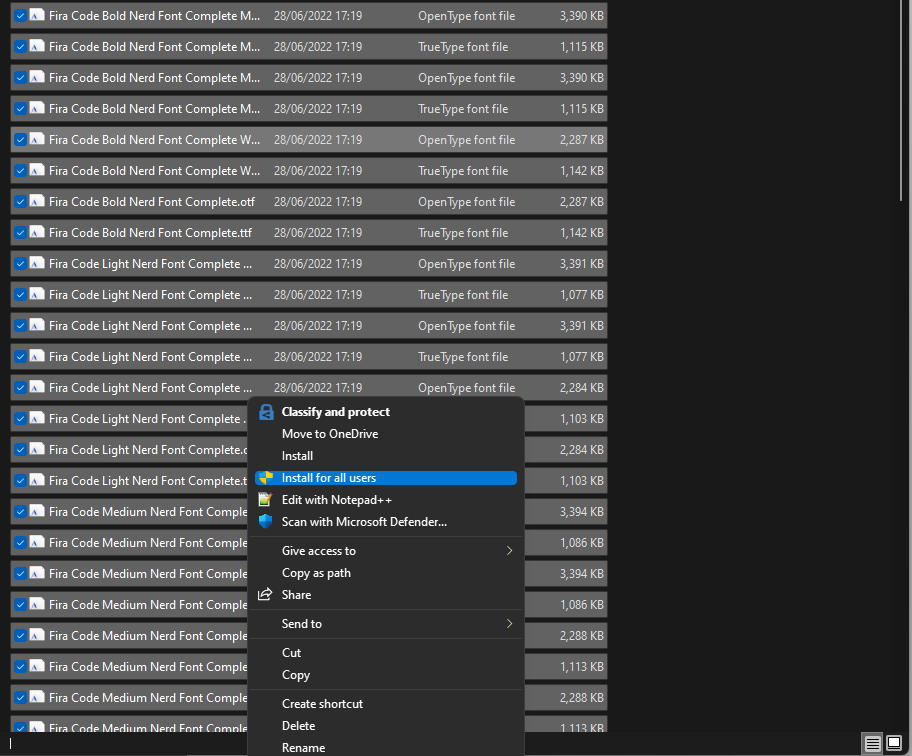The image size is (912, 756).
Task: Click the Notepad++ icon in the context menu
Action: tap(265, 500)
